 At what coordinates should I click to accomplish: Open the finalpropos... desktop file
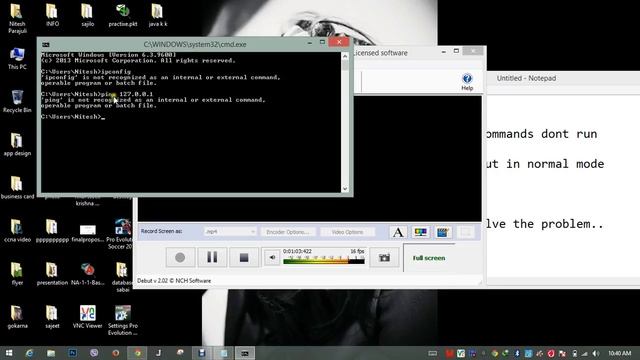[87, 231]
